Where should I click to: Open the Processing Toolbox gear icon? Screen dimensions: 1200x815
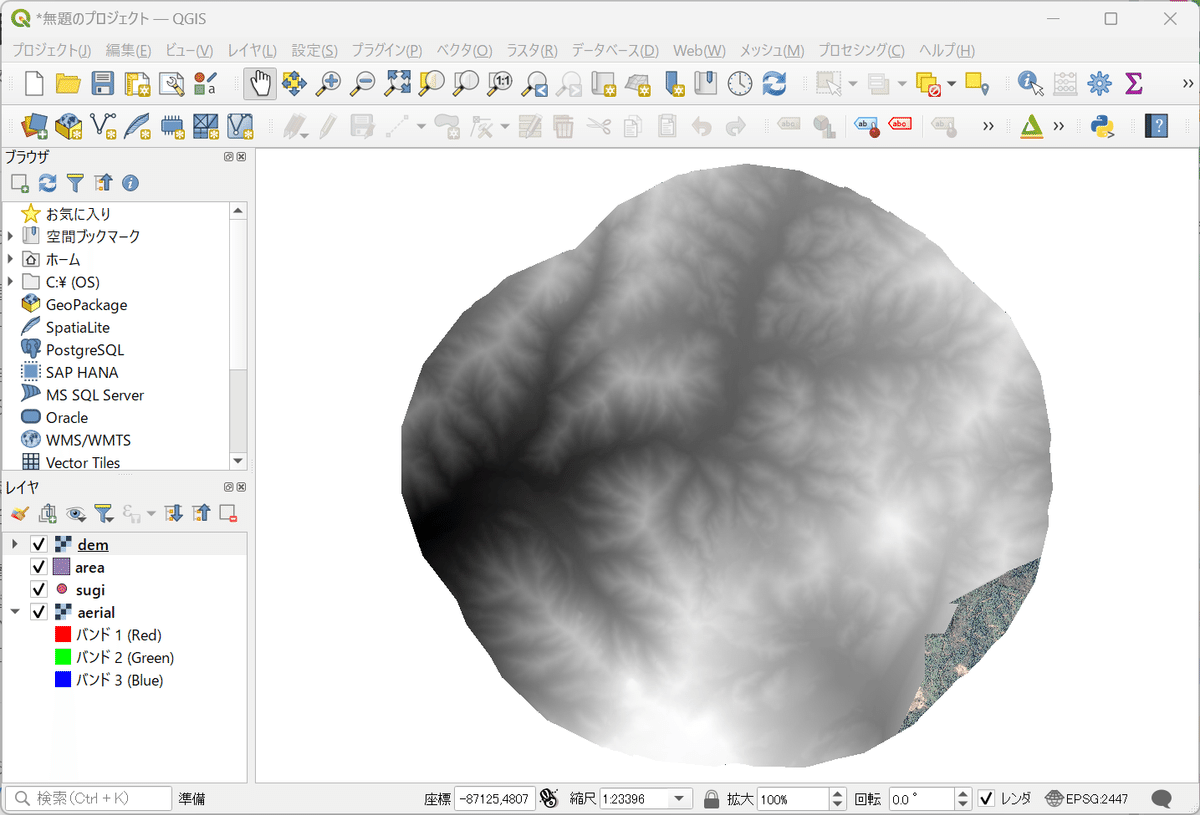[1099, 84]
